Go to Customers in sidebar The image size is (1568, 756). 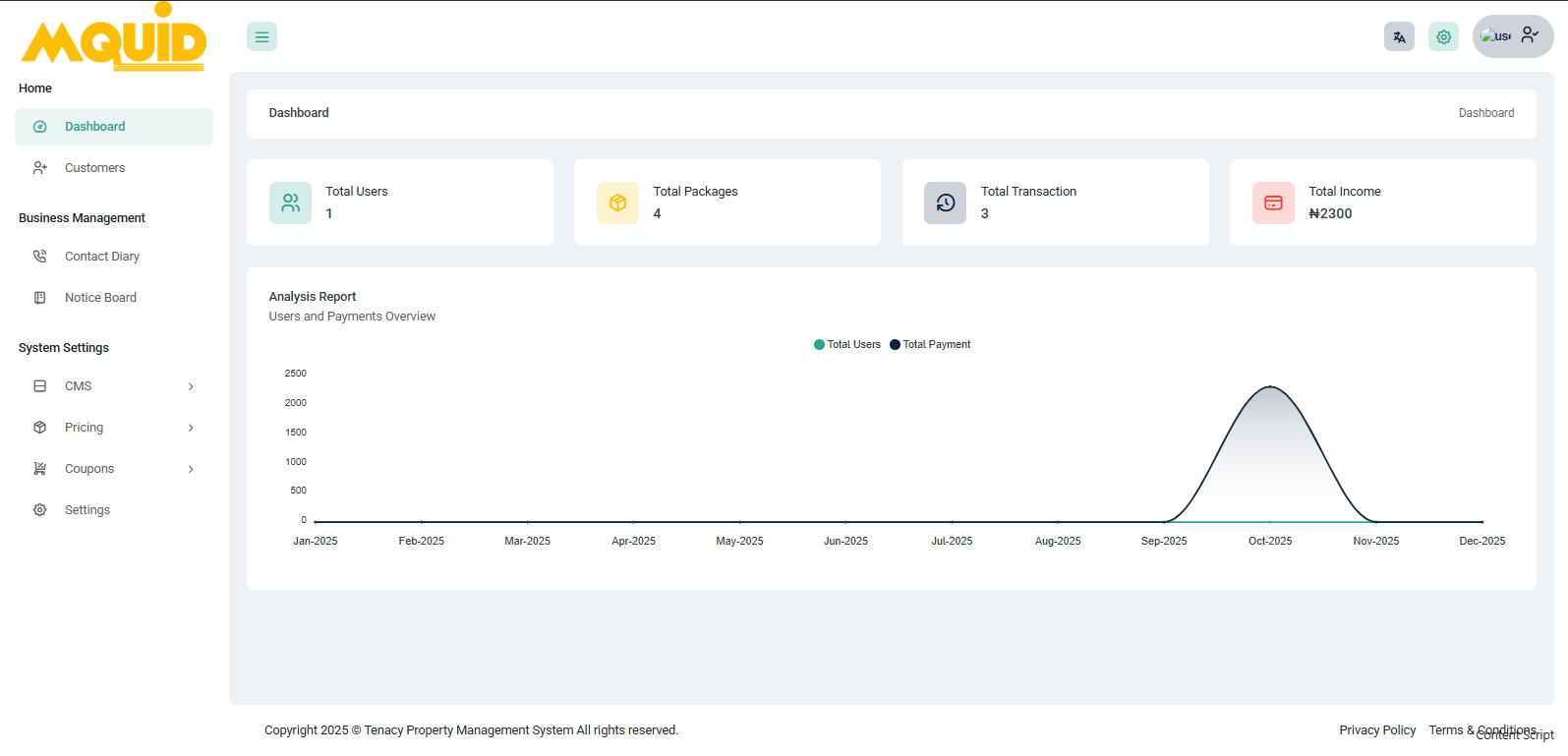click(94, 168)
